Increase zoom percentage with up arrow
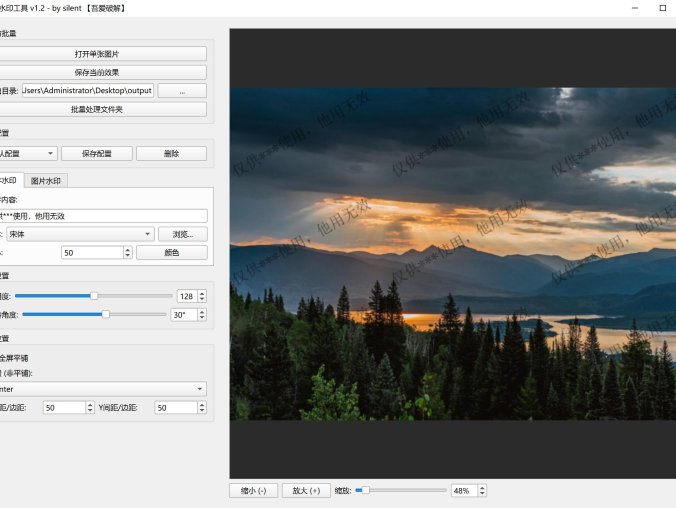This screenshot has height=508, width=676. pyautogui.click(x=482, y=488)
